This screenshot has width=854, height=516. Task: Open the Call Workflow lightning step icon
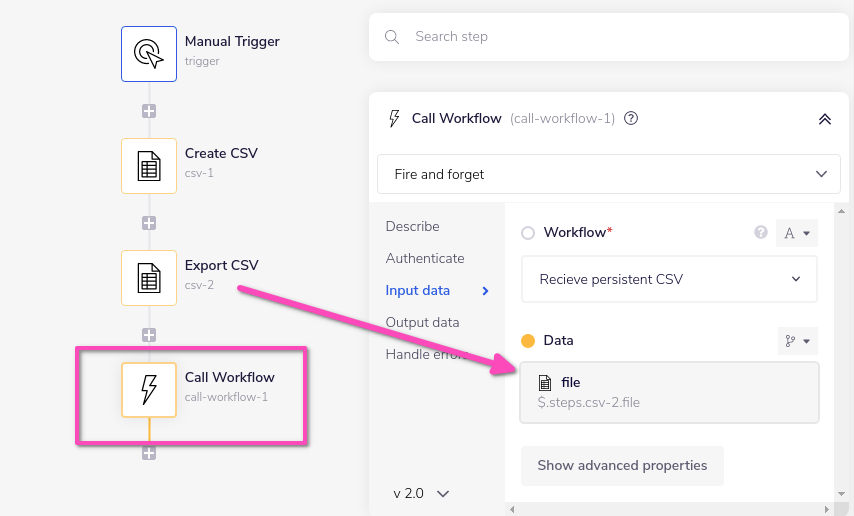149,390
